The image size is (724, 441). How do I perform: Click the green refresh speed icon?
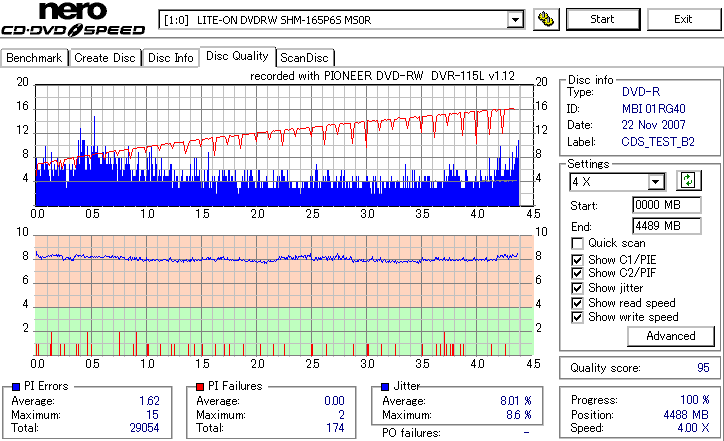688,181
